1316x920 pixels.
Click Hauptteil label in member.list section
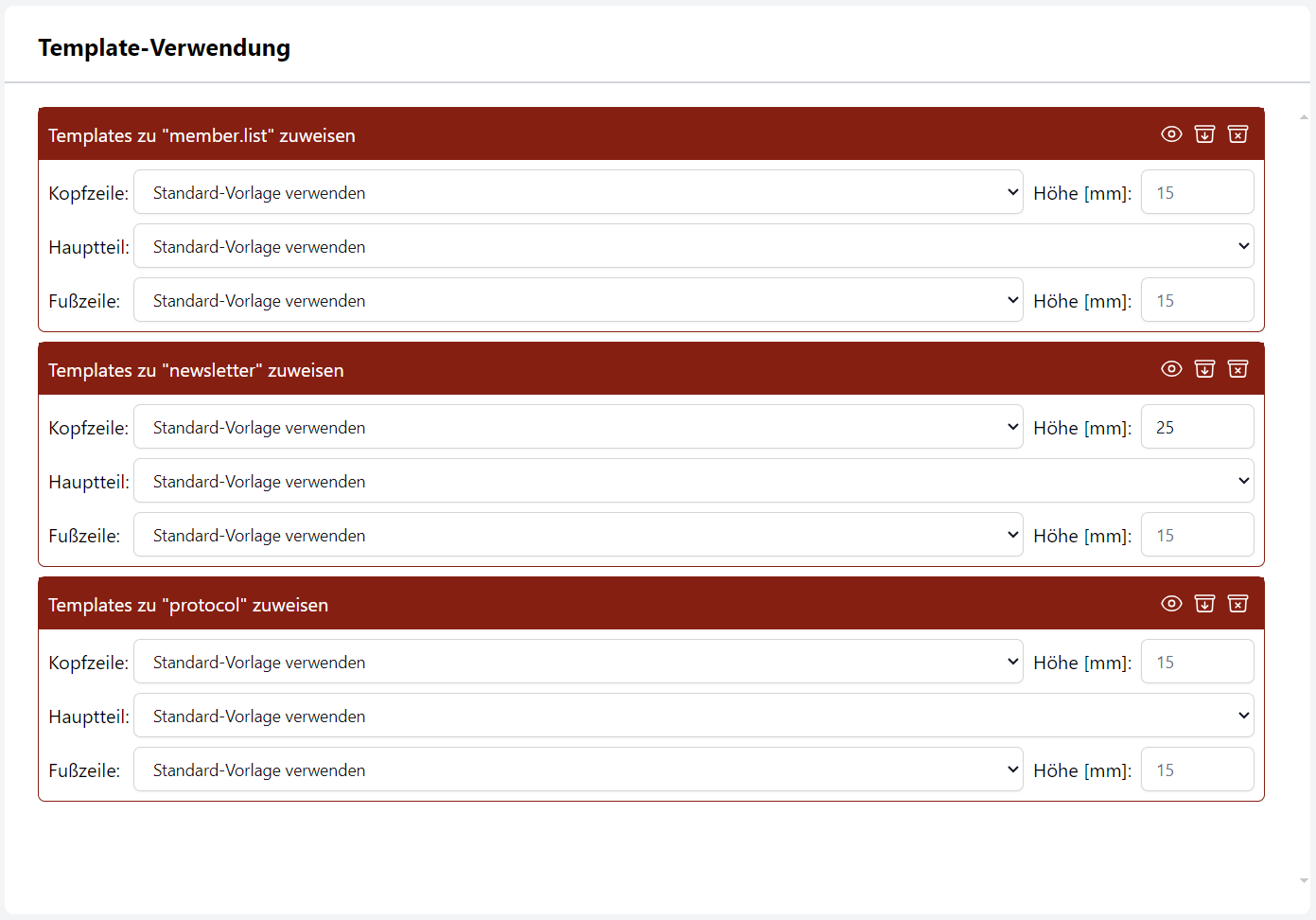click(x=89, y=247)
